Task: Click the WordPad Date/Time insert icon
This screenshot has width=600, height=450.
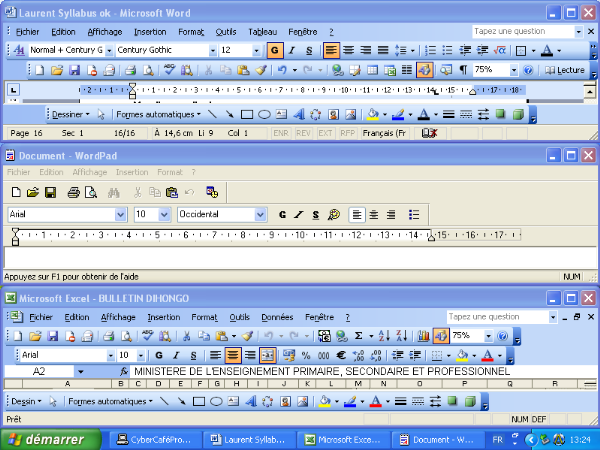Action: [x=212, y=192]
